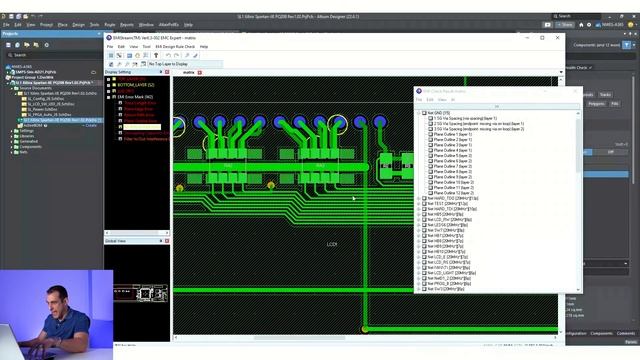Open Altium settings gear in title bar
Screen dimensions: 640x360
[589, 25]
